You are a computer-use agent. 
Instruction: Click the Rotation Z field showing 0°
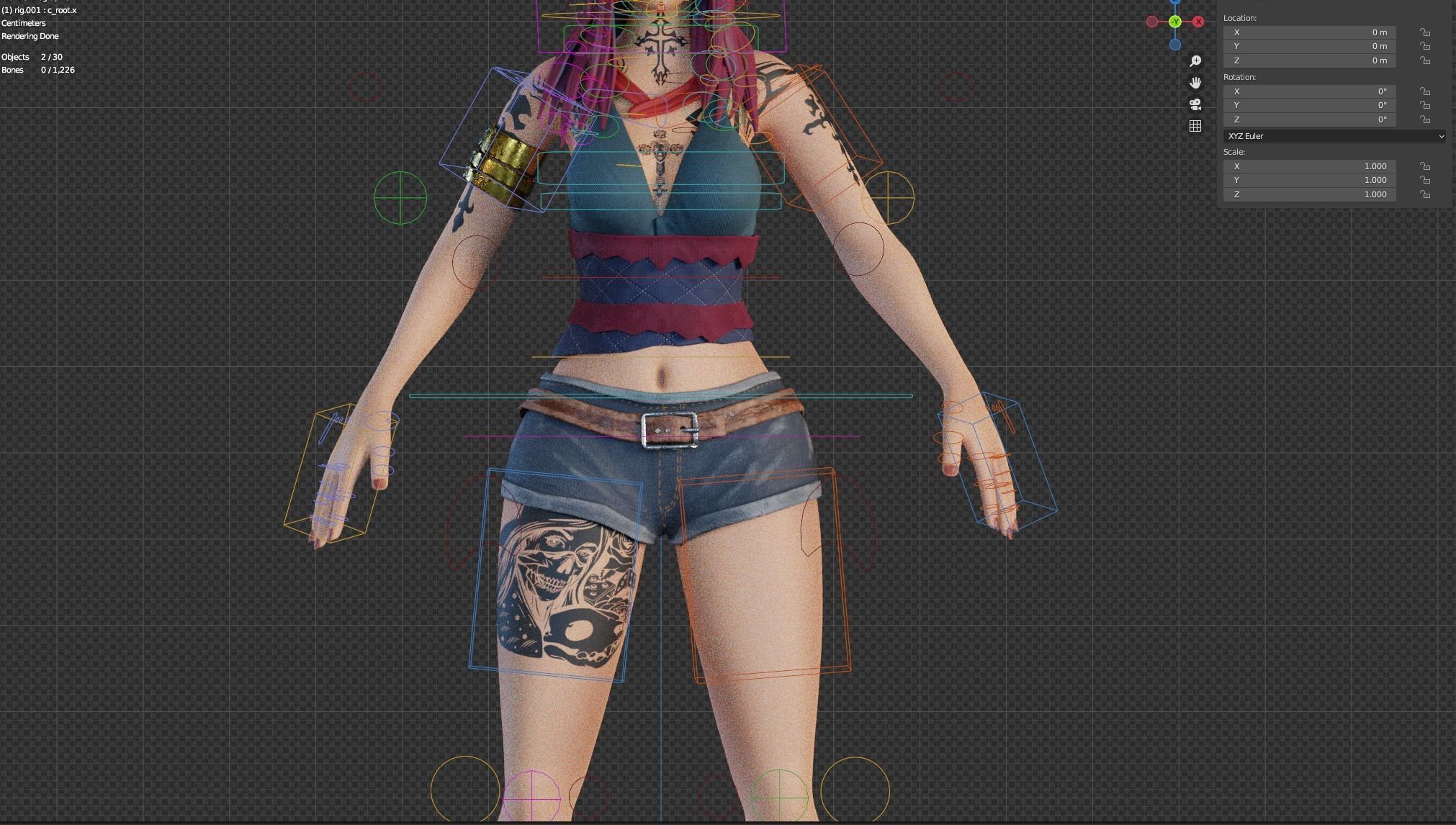click(x=1310, y=120)
